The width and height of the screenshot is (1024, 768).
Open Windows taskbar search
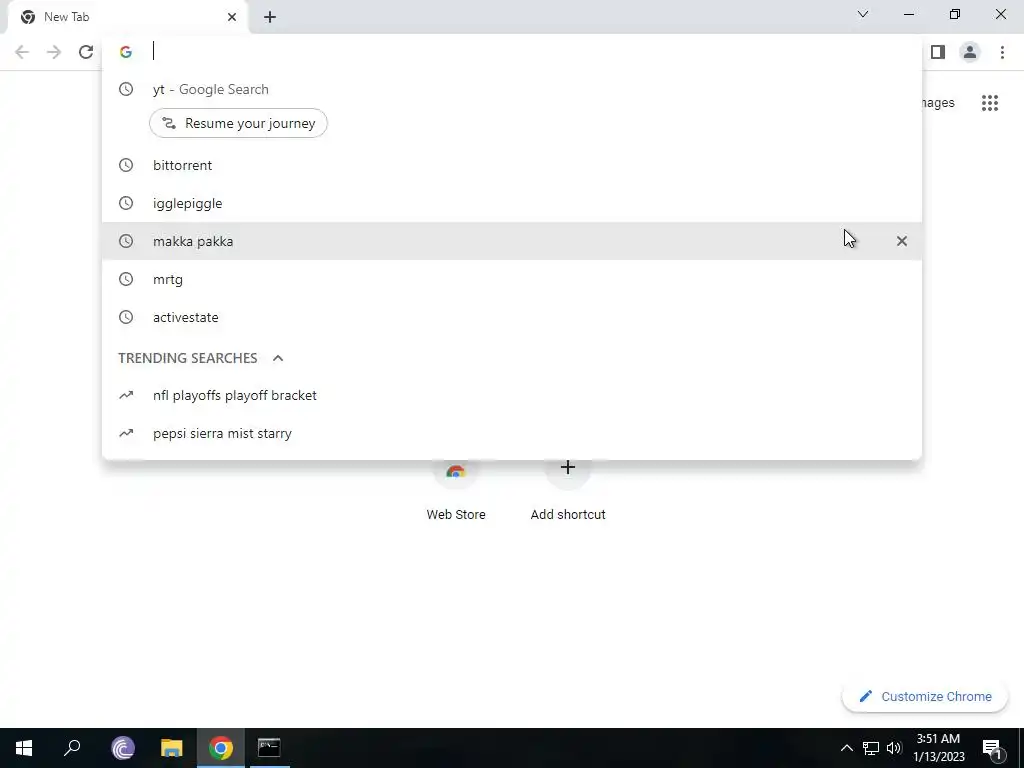tap(72, 748)
